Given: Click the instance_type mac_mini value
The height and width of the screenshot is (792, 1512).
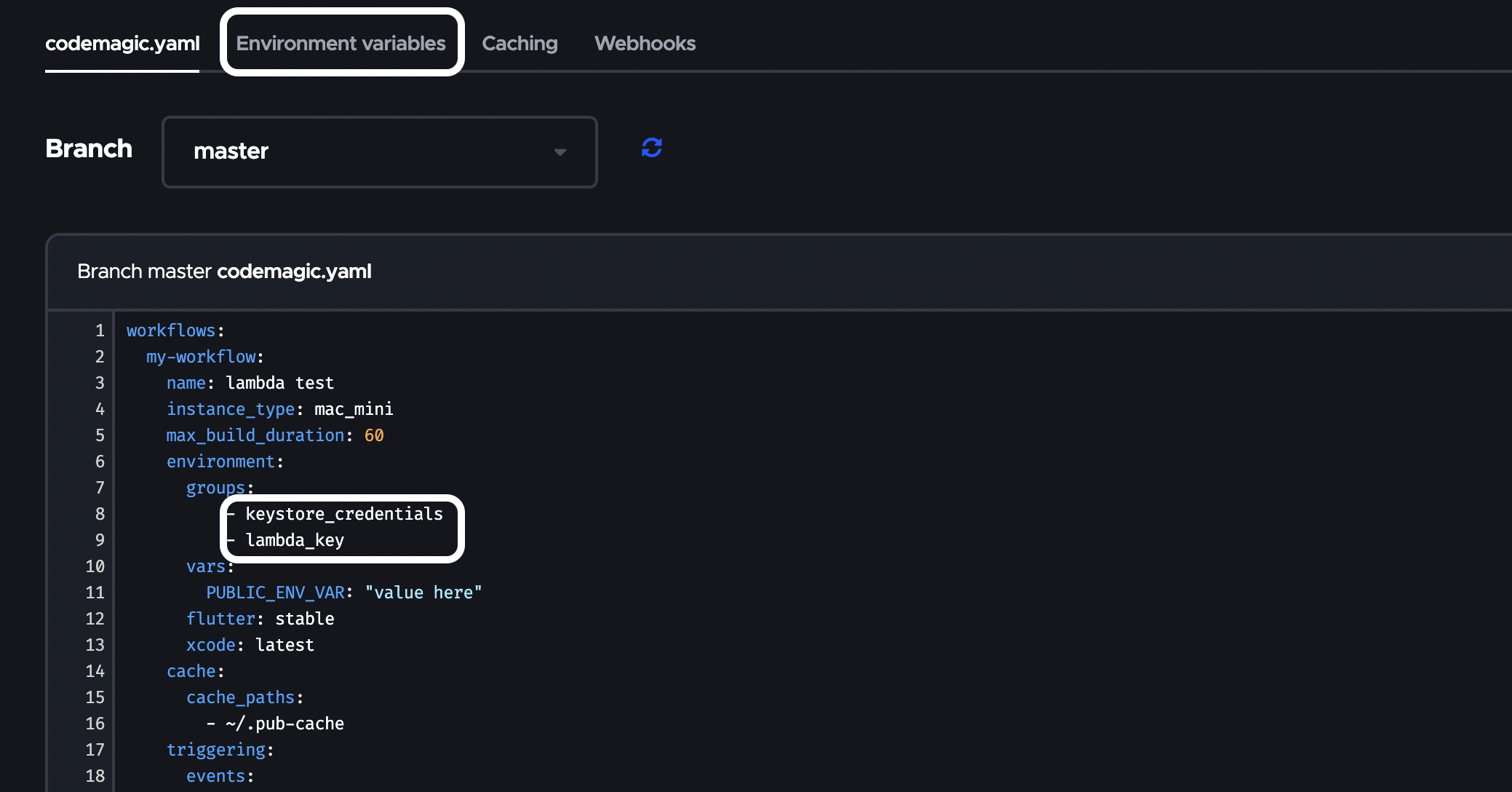Looking at the screenshot, I should pyautogui.click(x=354, y=409).
